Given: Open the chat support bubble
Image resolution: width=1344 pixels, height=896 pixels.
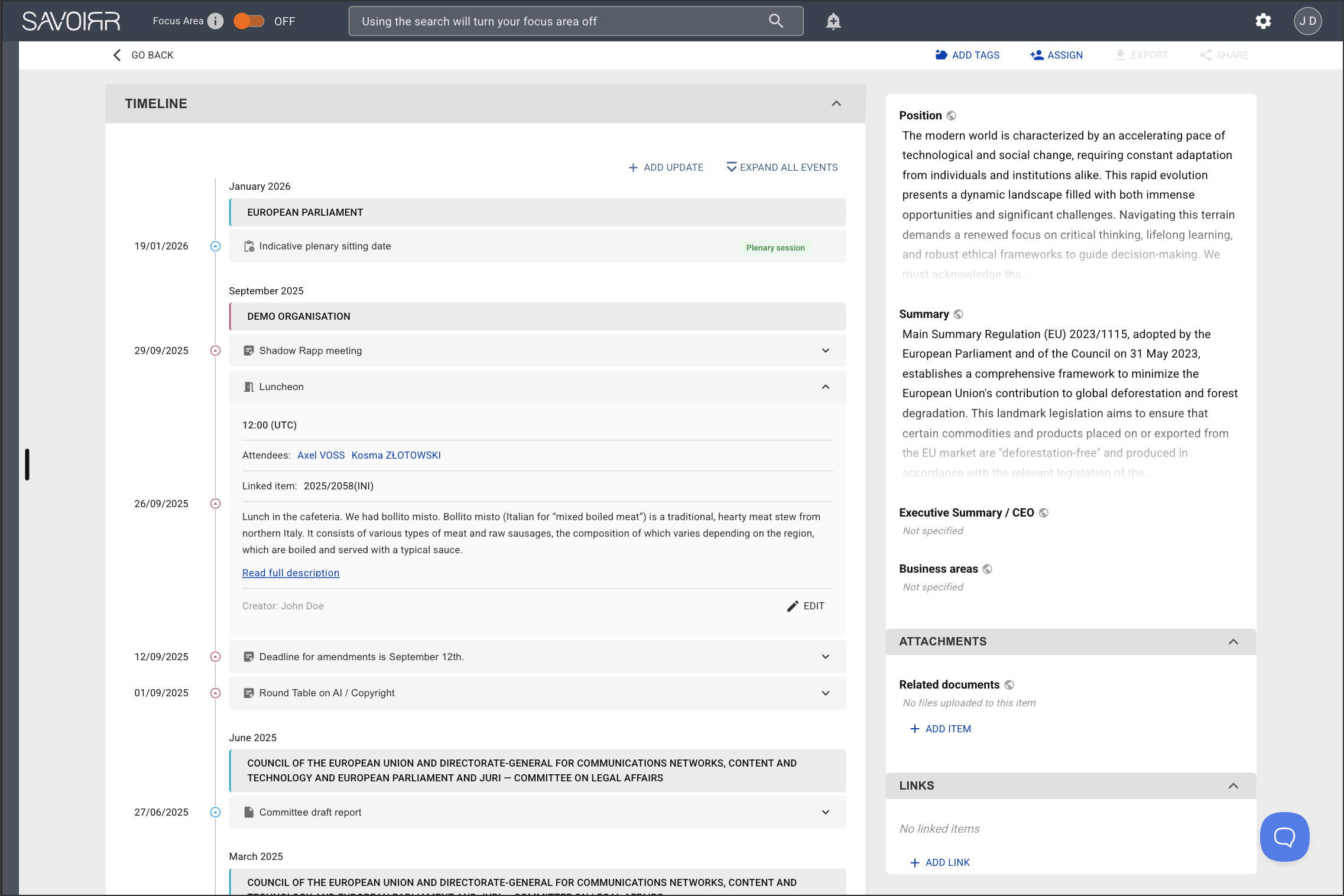Looking at the screenshot, I should point(1284,836).
